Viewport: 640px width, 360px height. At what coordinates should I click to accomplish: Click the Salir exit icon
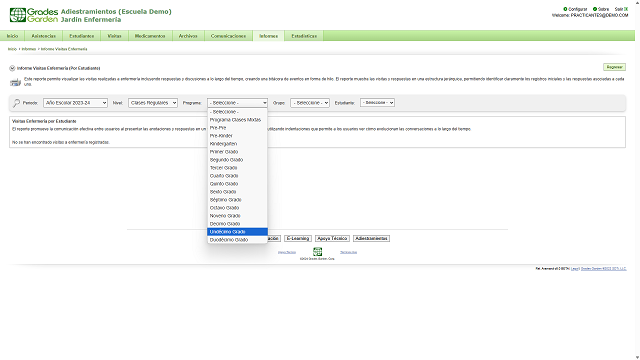626,9
